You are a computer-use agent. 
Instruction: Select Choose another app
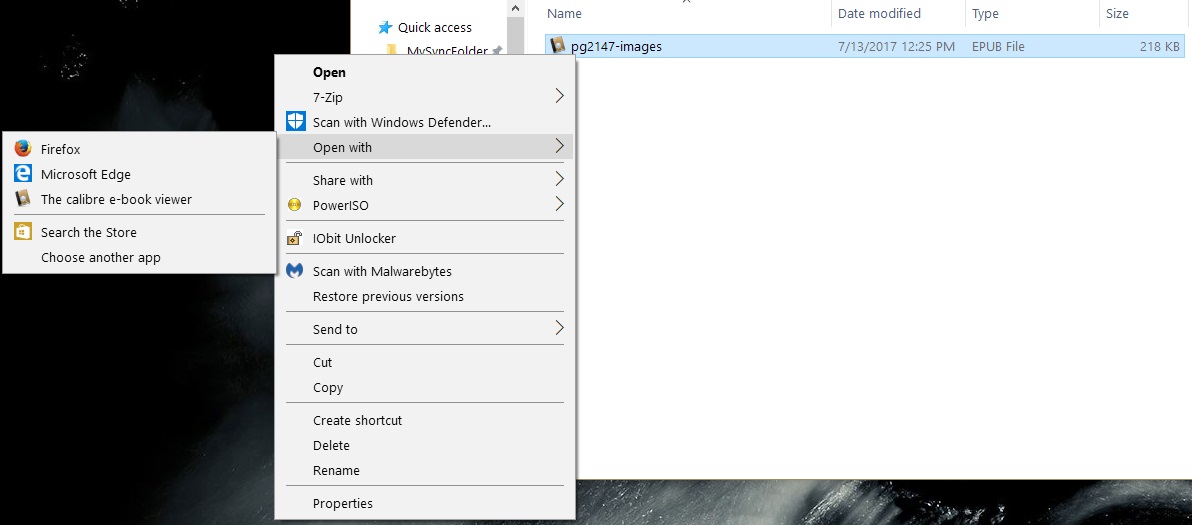[100, 257]
